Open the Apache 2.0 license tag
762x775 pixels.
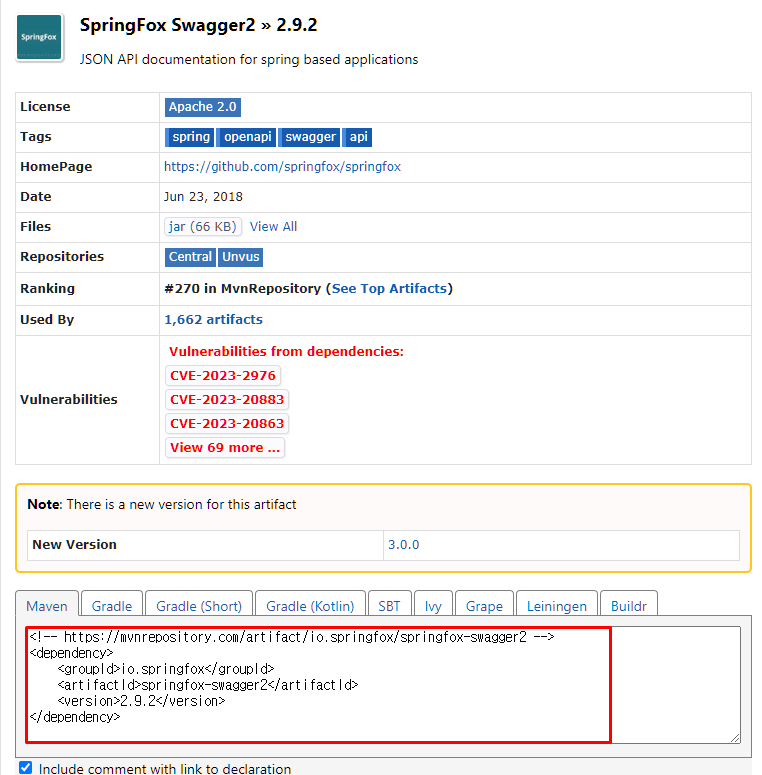(x=203, y=107)
